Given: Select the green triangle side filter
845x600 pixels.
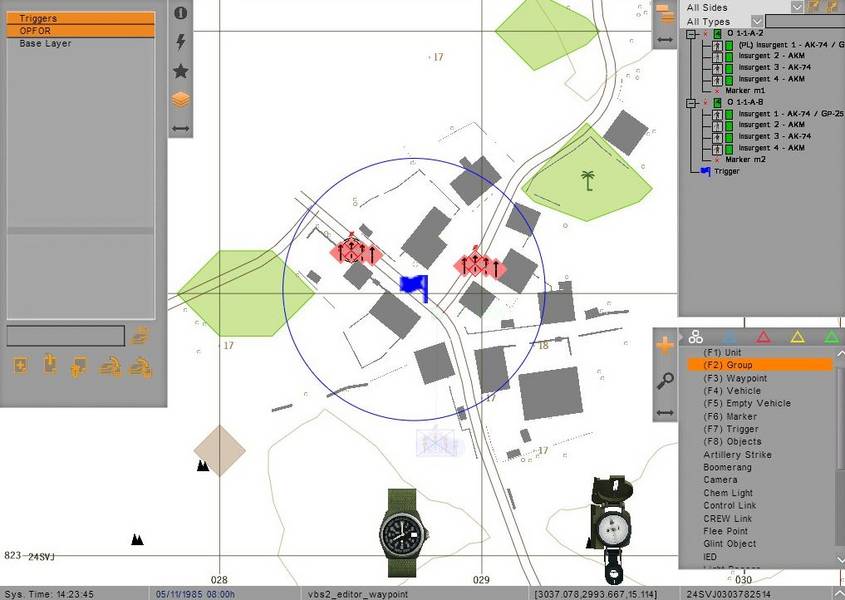Looking at the screenshot, I should (831, 338).
